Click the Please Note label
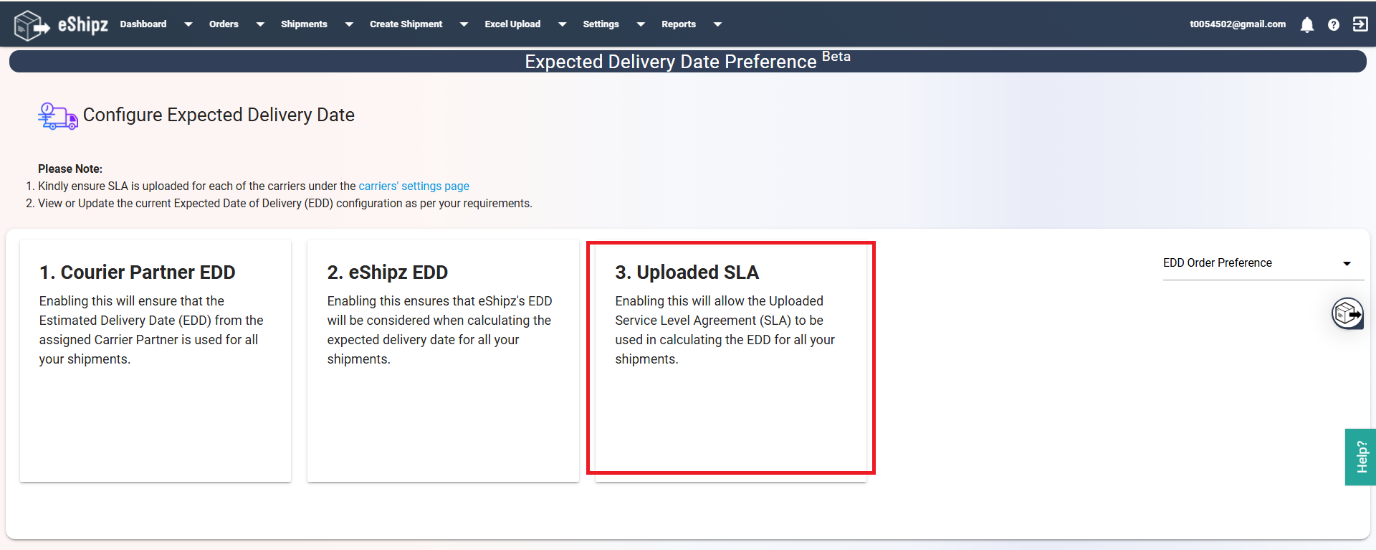 tap(70, 169)
